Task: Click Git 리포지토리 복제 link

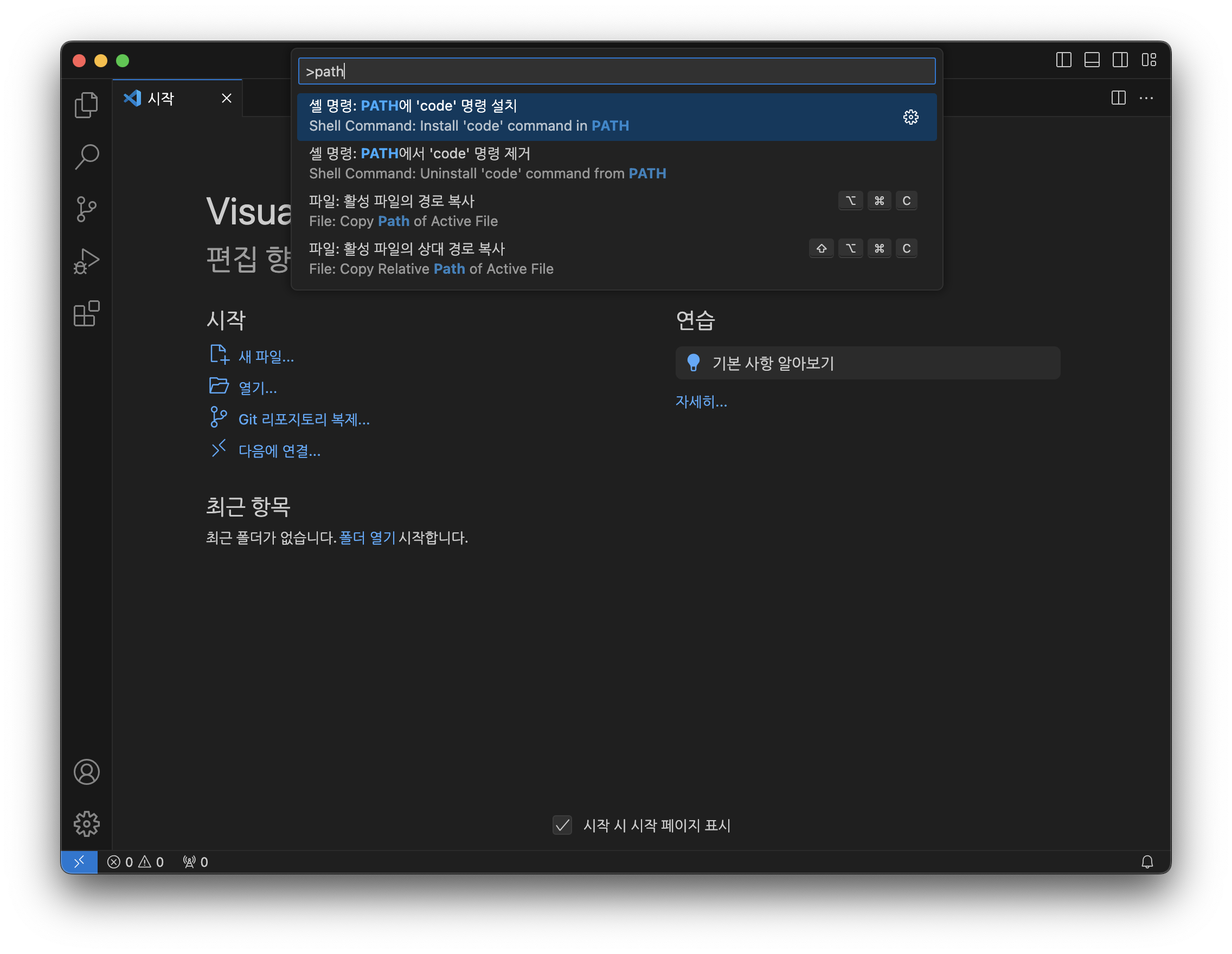Action: tap(304, 420)
